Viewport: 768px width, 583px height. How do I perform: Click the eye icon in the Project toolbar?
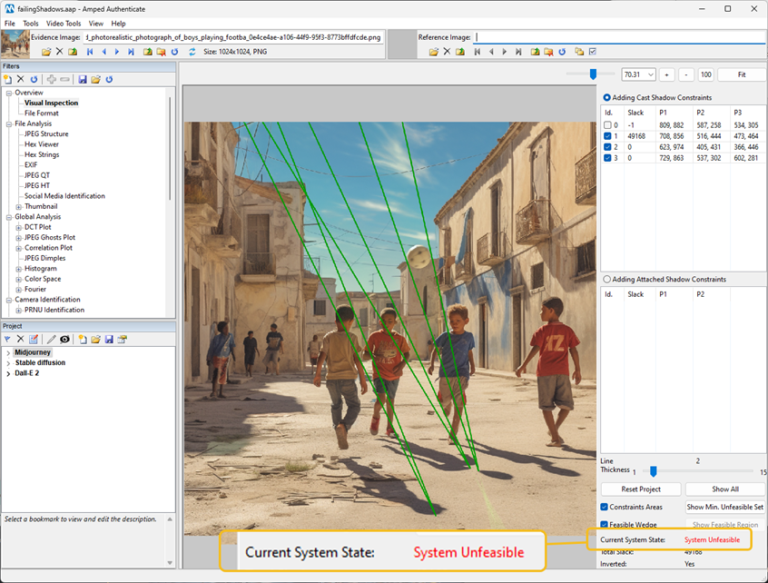click(65, 339)
